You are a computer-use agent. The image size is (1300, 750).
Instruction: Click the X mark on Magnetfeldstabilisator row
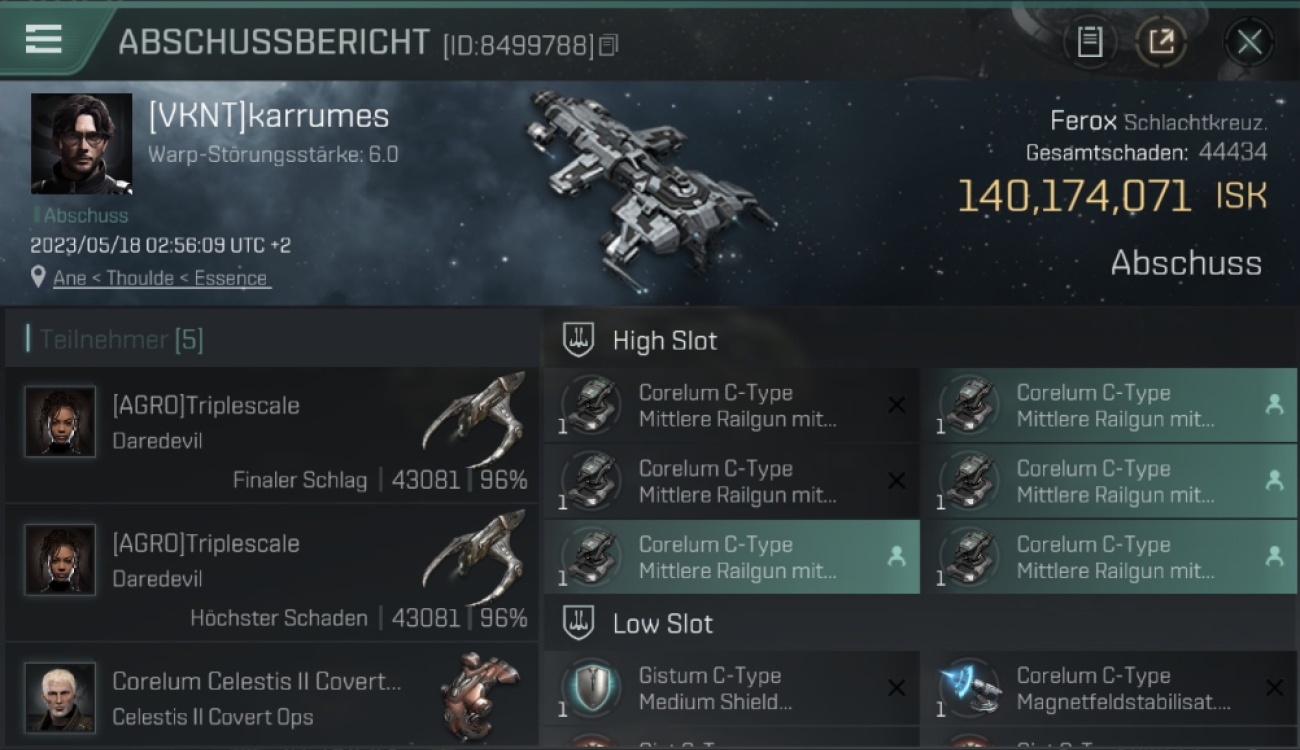[1274, 688]
